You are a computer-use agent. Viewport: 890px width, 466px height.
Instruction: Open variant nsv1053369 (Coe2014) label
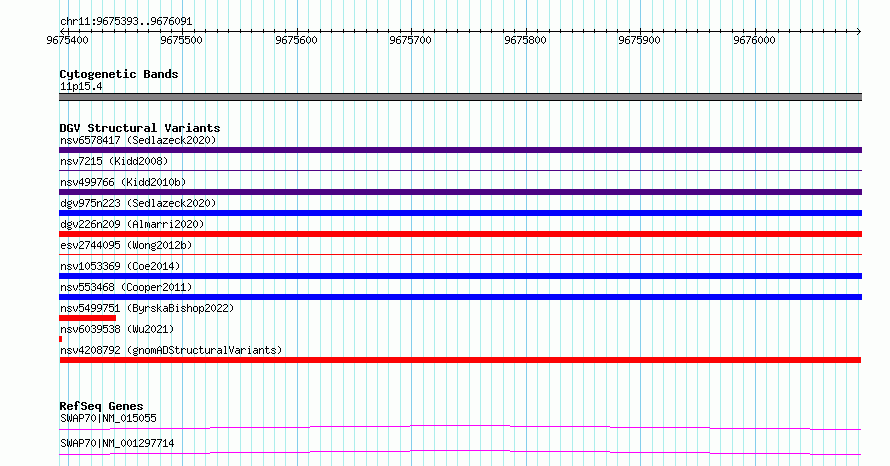120,266
